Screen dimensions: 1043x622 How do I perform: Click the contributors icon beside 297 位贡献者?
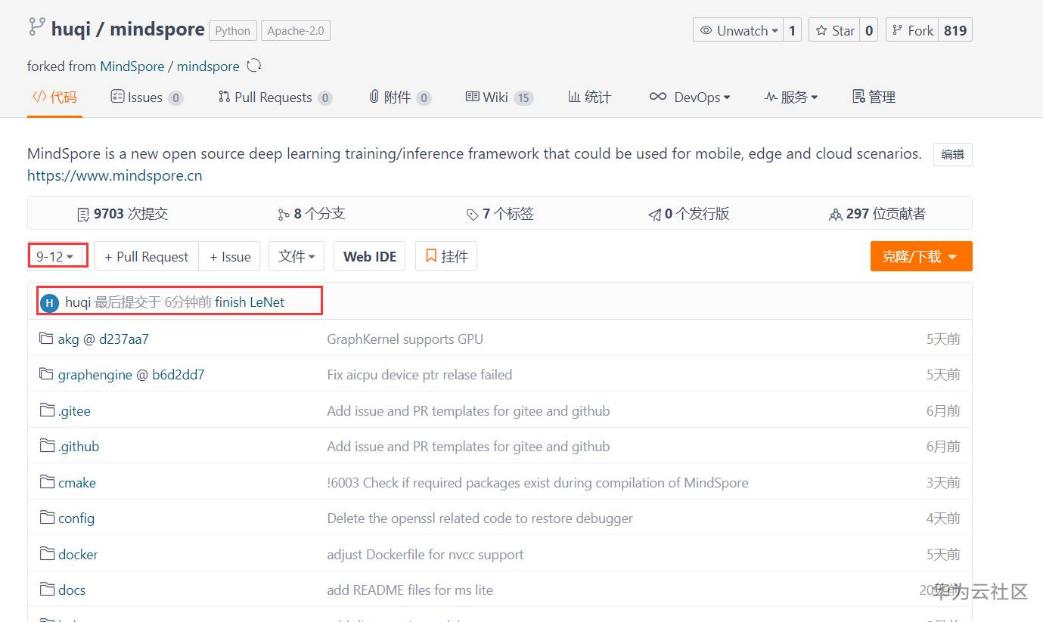(834, 213)
